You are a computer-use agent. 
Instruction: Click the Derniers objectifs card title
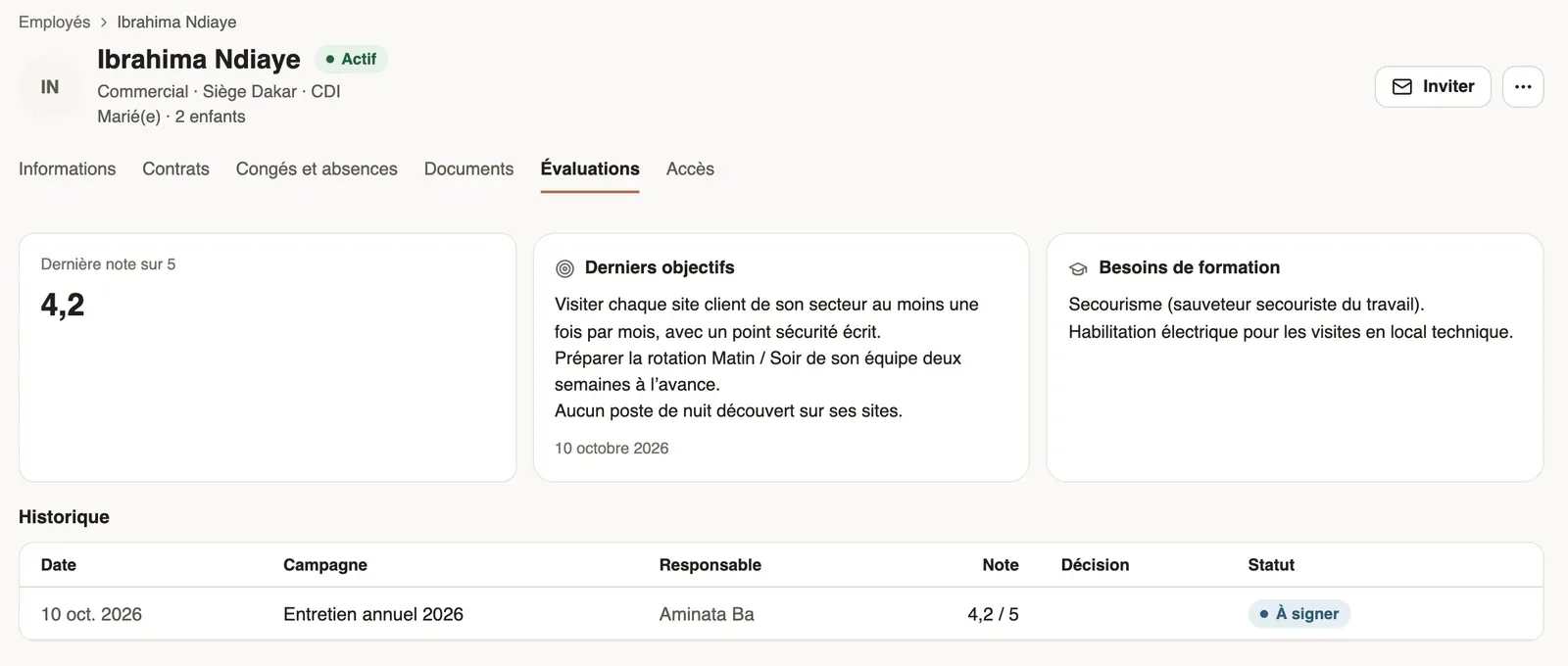[660, 267]
